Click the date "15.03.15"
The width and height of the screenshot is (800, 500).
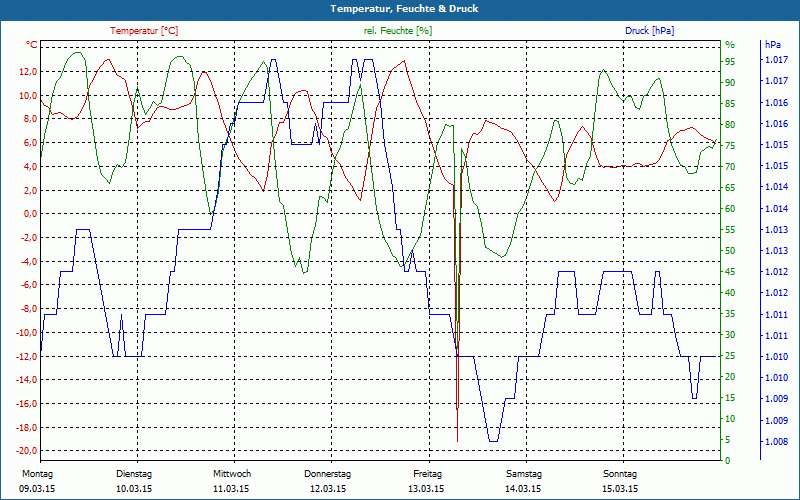coord(620,489)
